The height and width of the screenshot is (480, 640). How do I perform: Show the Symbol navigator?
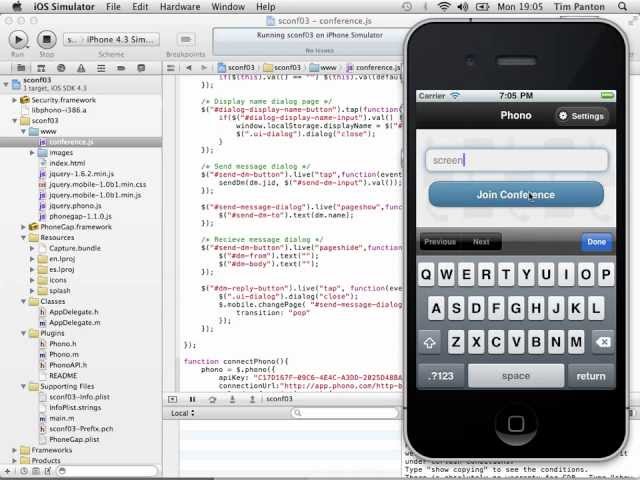pyautogui.click(x=41, y=68)
